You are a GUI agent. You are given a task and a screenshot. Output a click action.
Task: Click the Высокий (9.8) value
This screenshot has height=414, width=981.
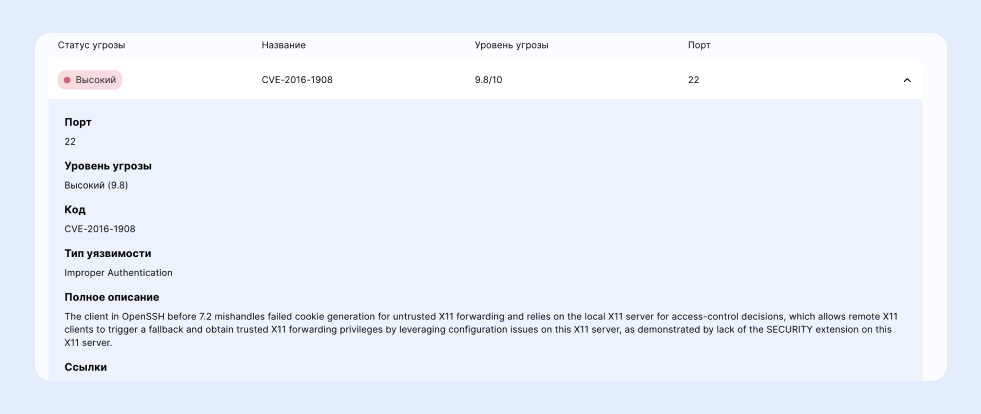pos(96,185)
